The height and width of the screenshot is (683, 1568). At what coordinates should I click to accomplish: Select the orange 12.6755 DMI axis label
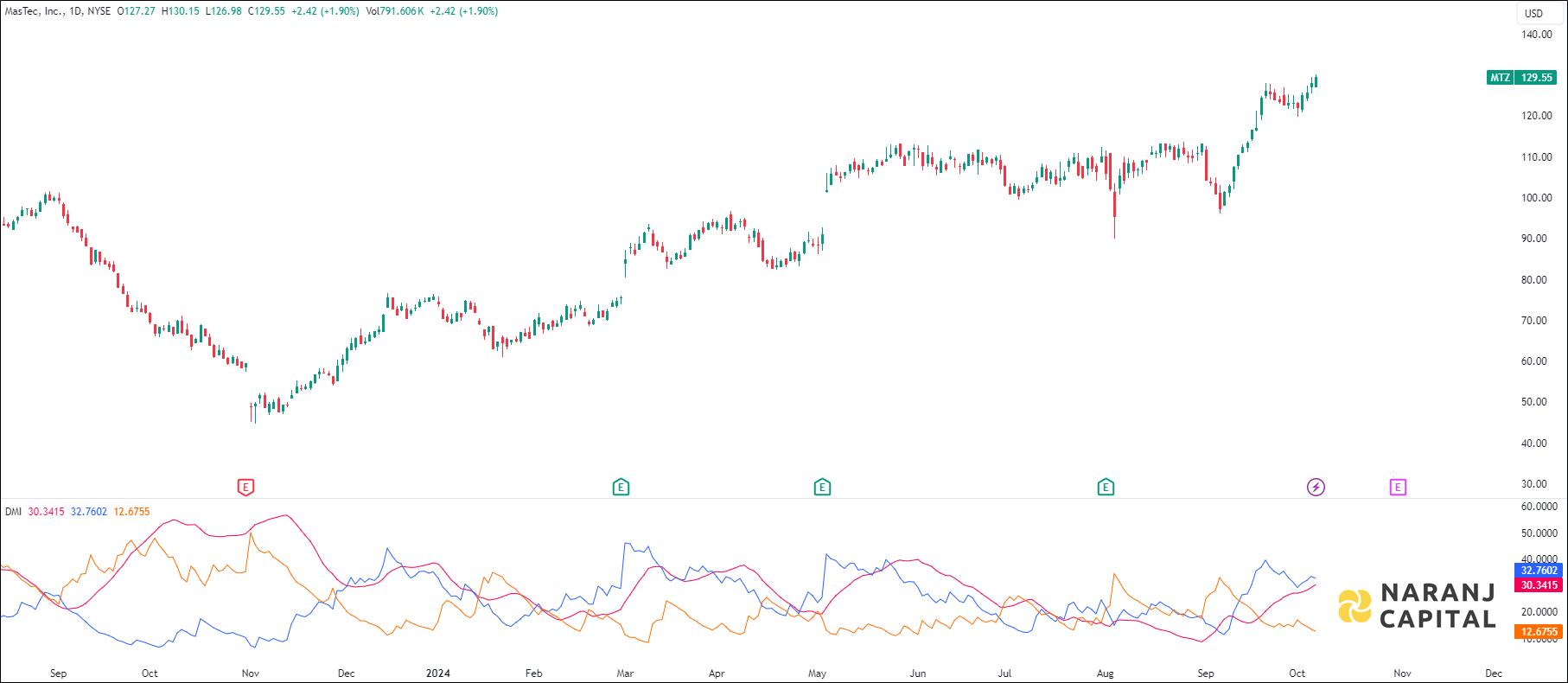click(x=1539, y=632)
